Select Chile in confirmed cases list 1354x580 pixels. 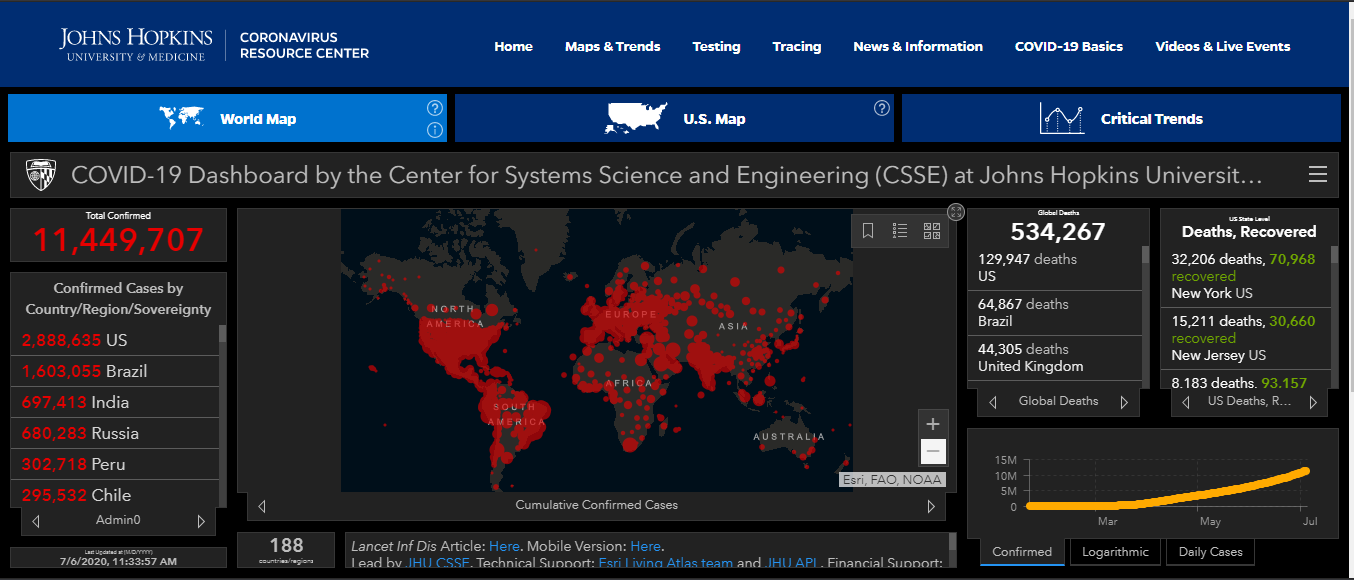click(114, 494)
